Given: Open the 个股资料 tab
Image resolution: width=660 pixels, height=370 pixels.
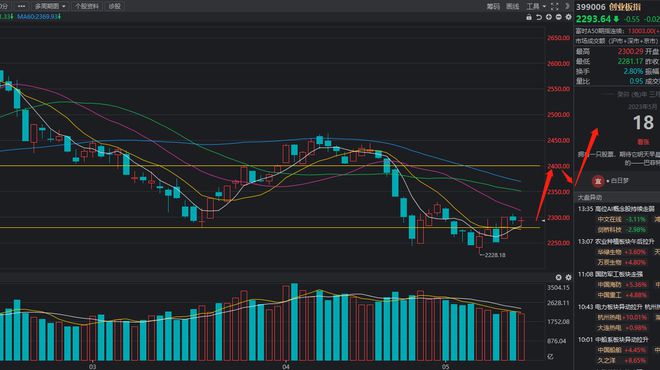Looking at the screenshot, I should pyautogui.click(x=86, y=6).
